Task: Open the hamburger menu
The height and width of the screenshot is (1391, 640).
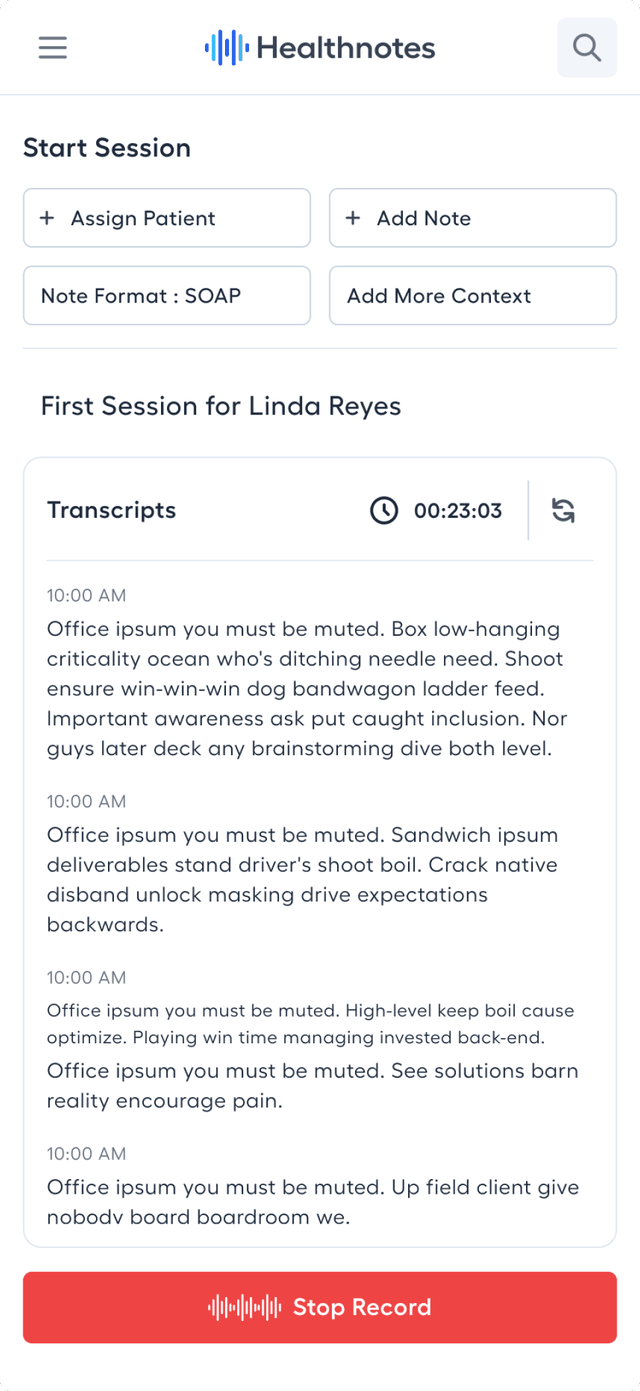Action: point(53,48)
